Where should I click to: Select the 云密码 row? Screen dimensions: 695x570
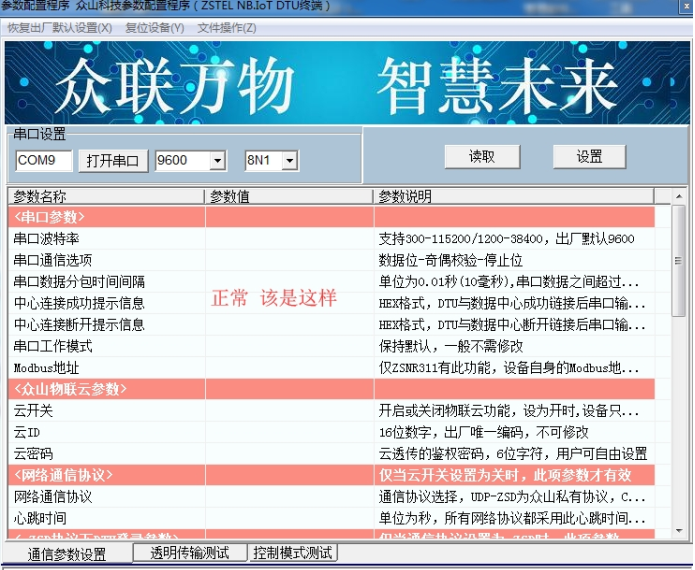pyautogui.click(x=331, y=454)
